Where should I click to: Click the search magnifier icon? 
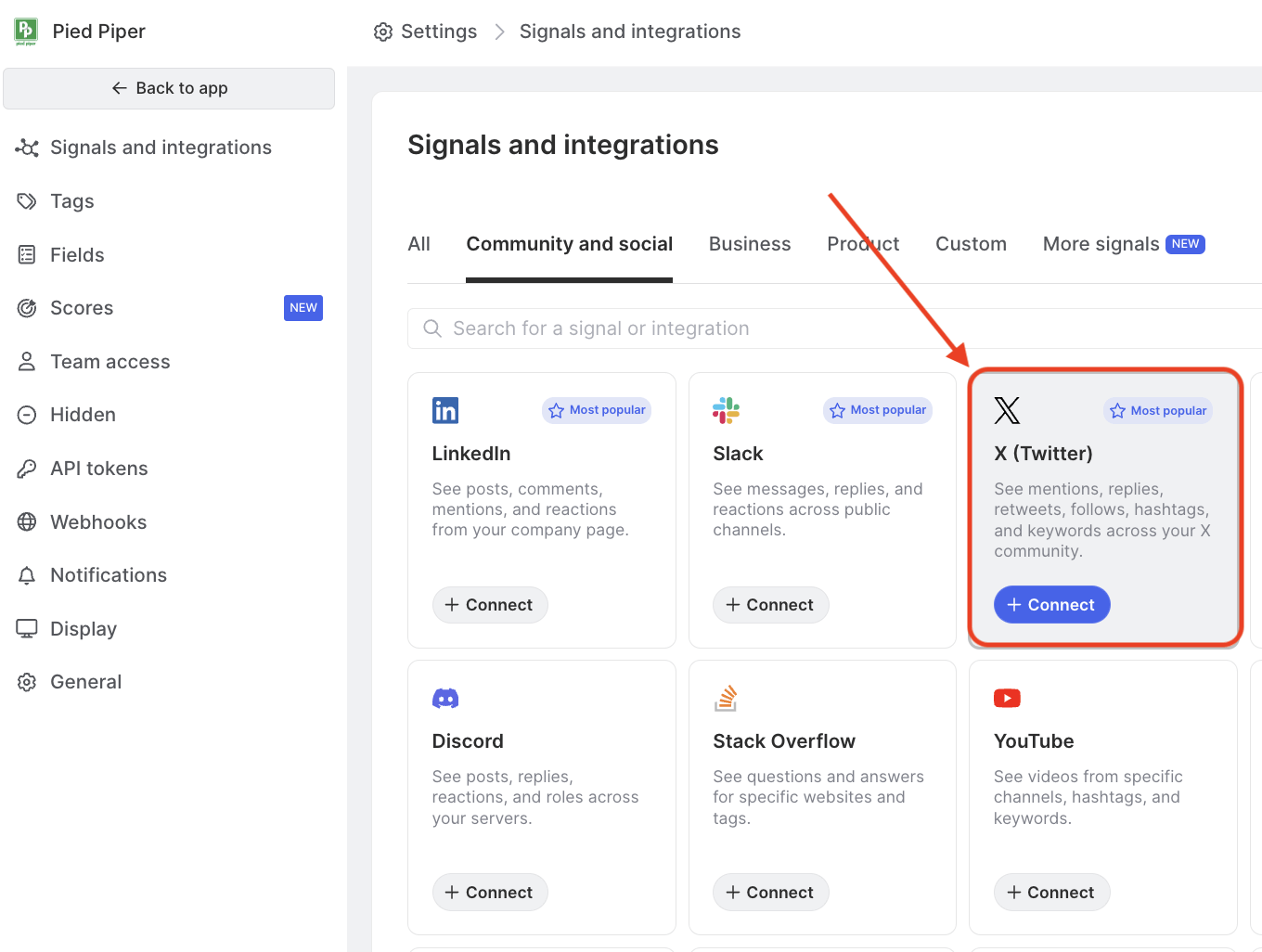click(x=432, y=328)
